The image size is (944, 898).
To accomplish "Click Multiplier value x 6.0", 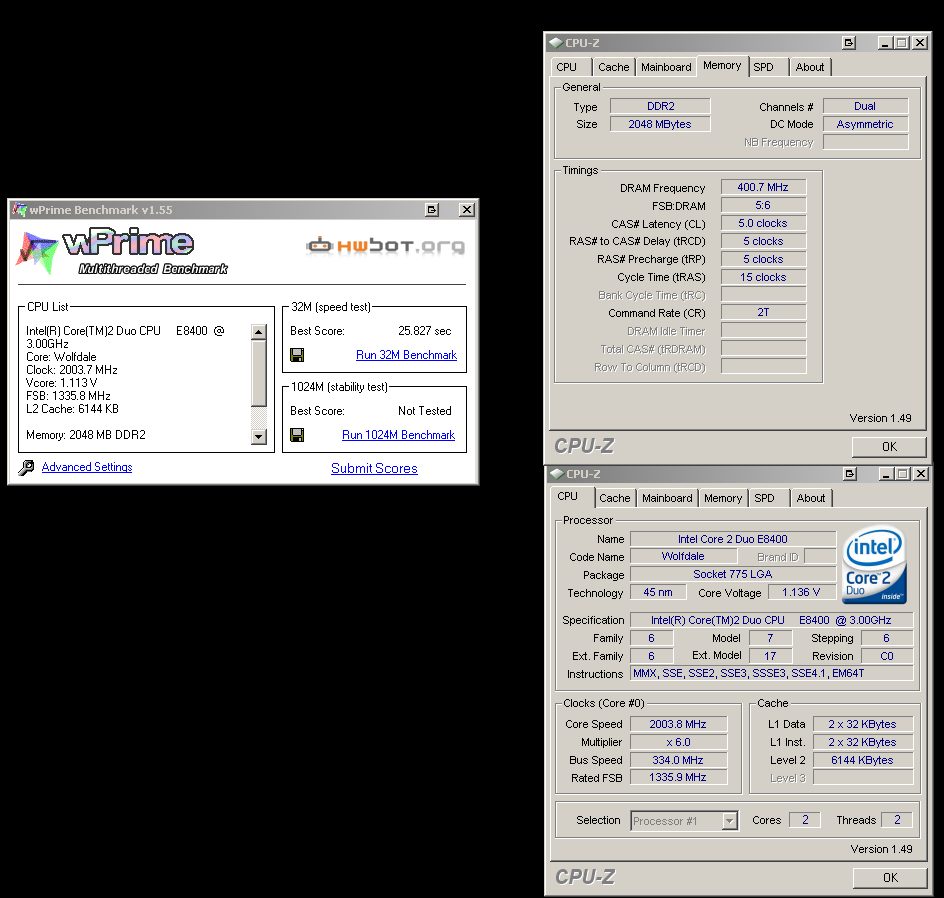I will [x=678, y=742].
